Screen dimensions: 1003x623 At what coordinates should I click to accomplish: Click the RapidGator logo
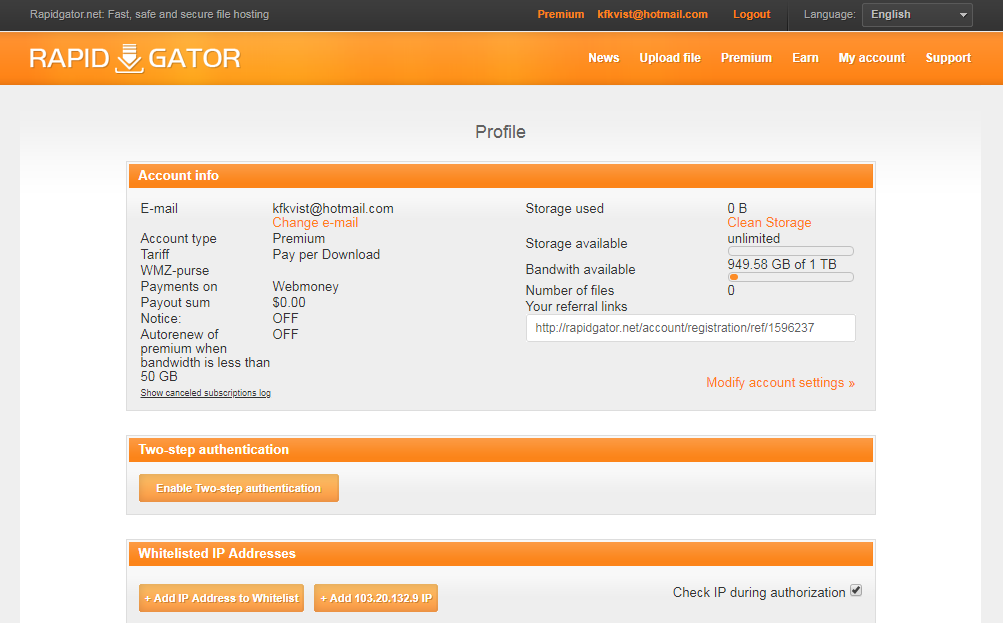click(x=135, y=58)
